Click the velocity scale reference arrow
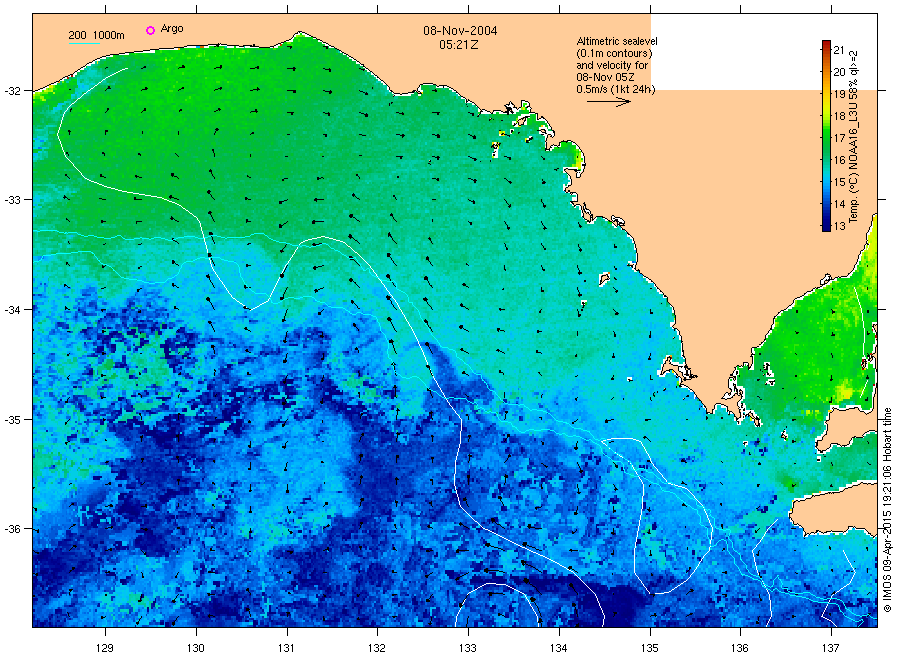Image resolution: width=900 pixels, height=660 pixels. coord(608,102)
